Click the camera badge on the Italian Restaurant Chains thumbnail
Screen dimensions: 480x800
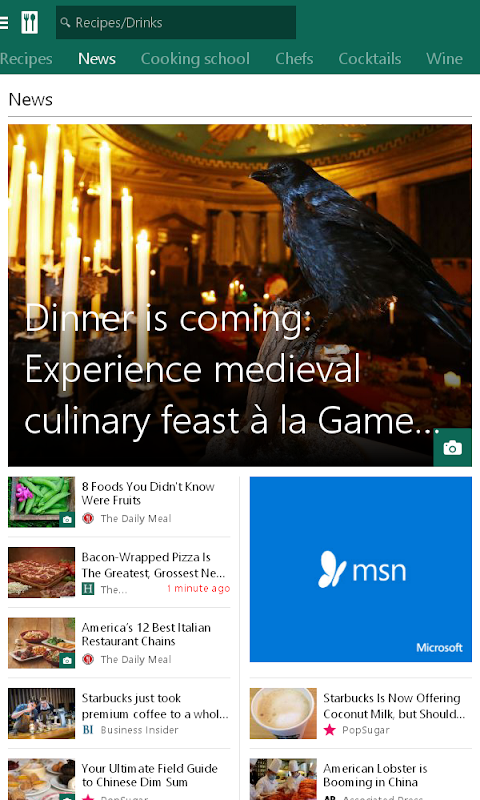[67, 661]
